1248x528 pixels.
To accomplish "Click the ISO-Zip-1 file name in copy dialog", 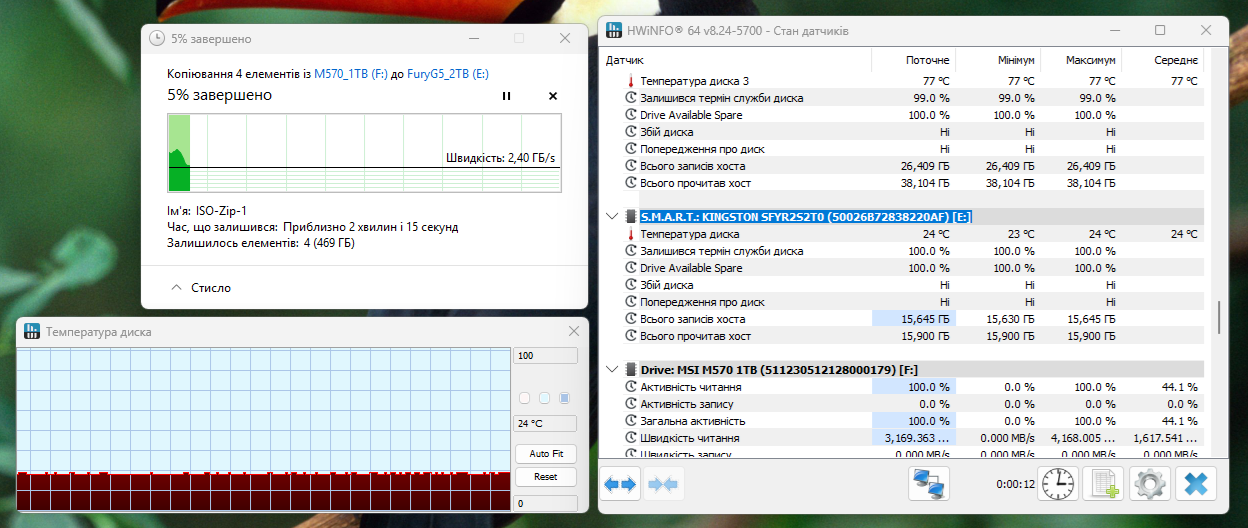I will [221, 211].
